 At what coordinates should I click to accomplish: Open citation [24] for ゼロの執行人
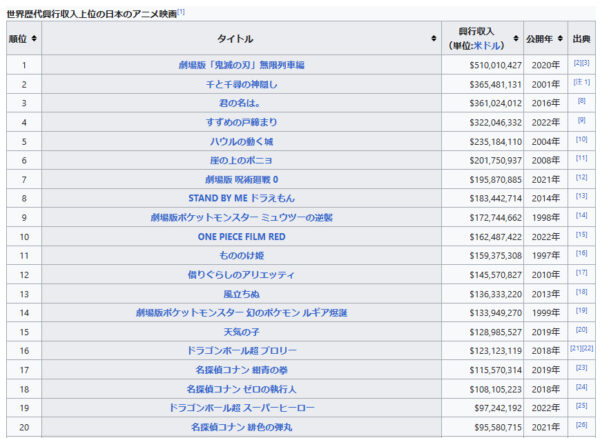tap(581, 387)
